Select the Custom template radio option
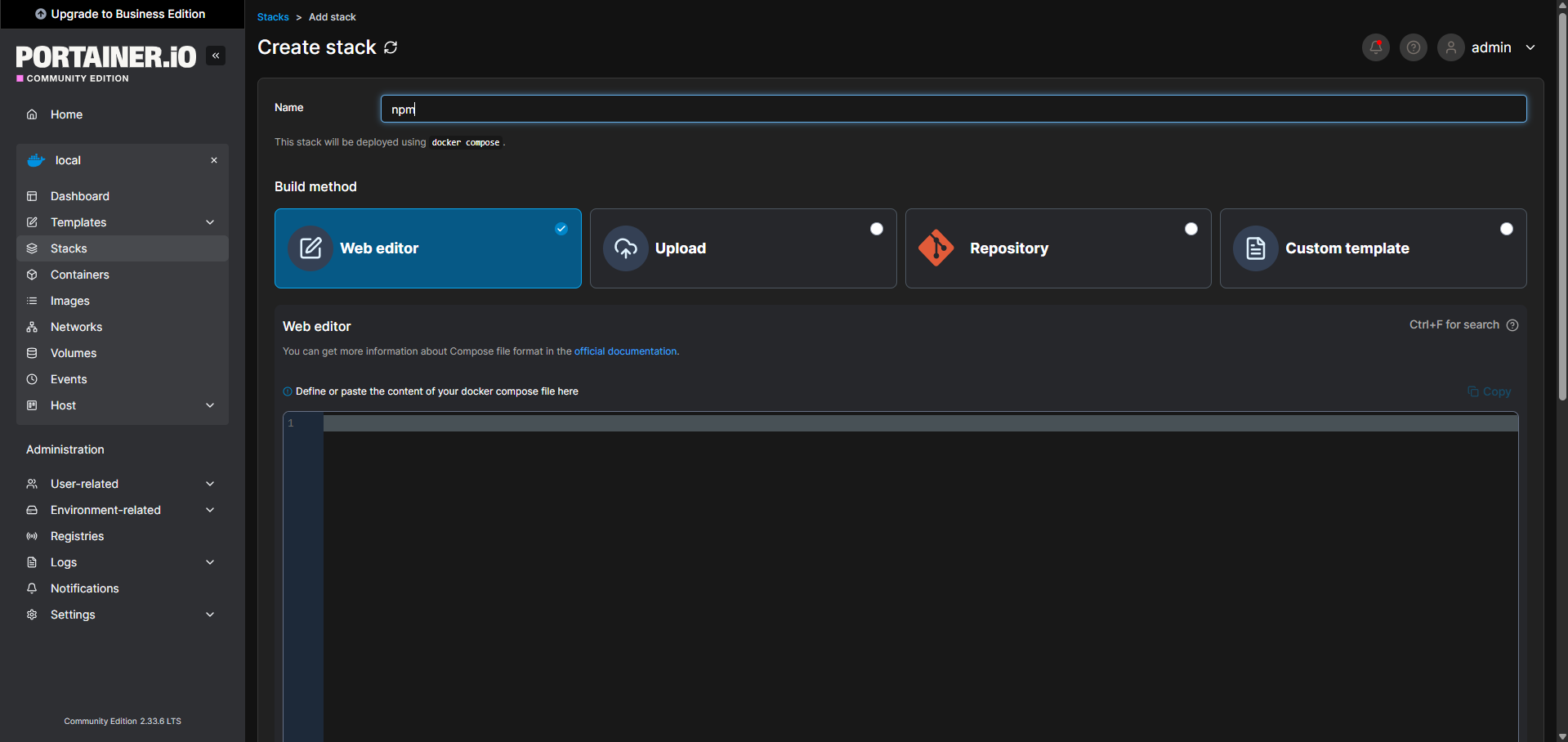The image size is (1568, 742). click(x=1507, y=229)
